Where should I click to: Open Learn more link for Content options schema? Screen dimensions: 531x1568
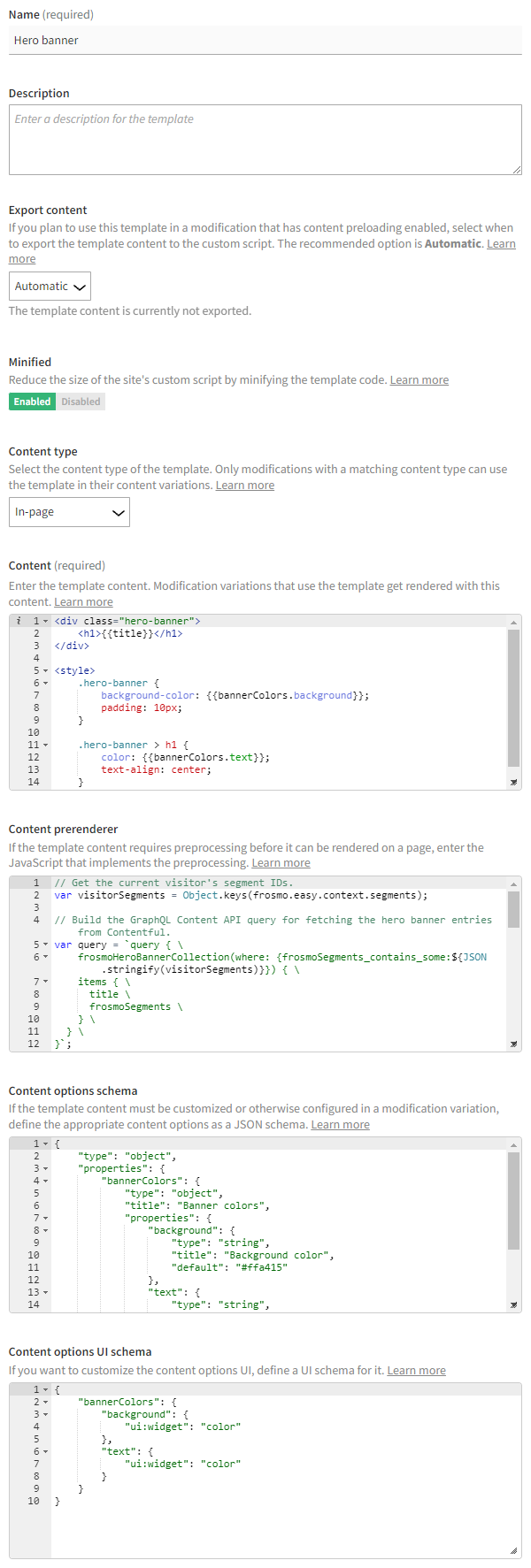pos(340,1125)
